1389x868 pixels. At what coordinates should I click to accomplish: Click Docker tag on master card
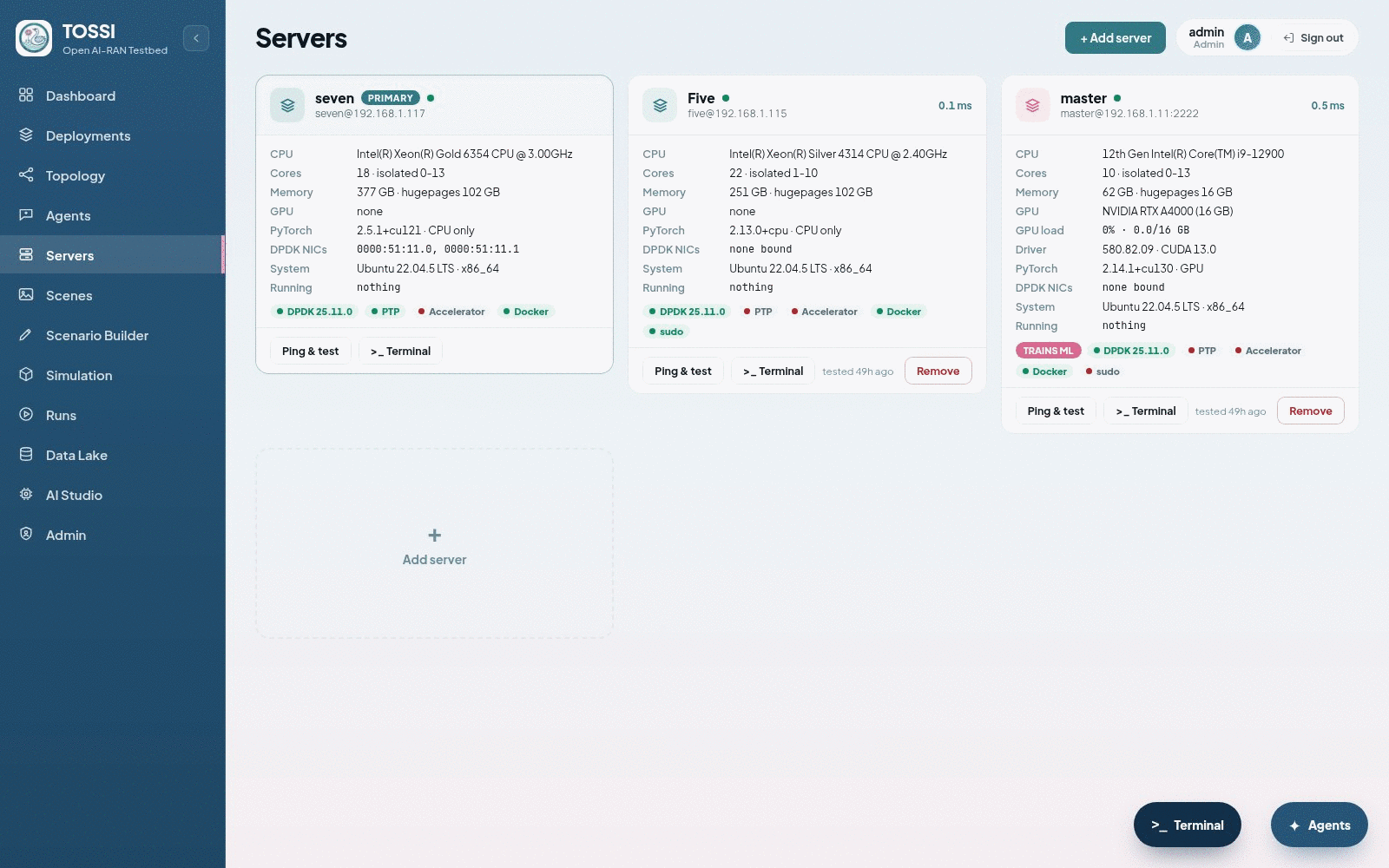tap(1044, 372)
